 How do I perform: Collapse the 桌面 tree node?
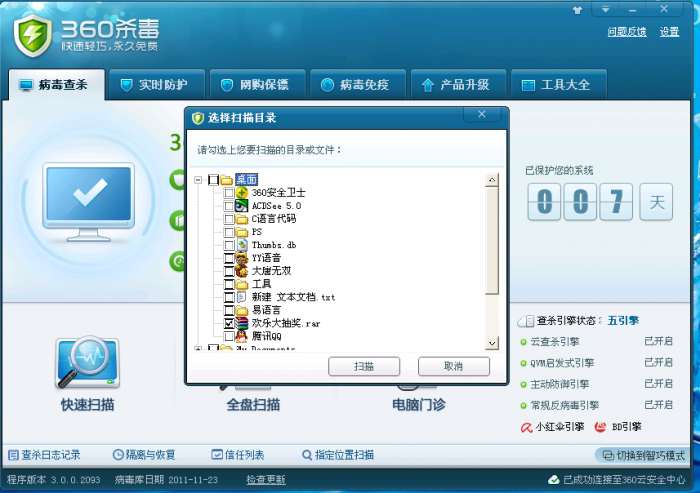pyautogui.click(x=198, y=180)
